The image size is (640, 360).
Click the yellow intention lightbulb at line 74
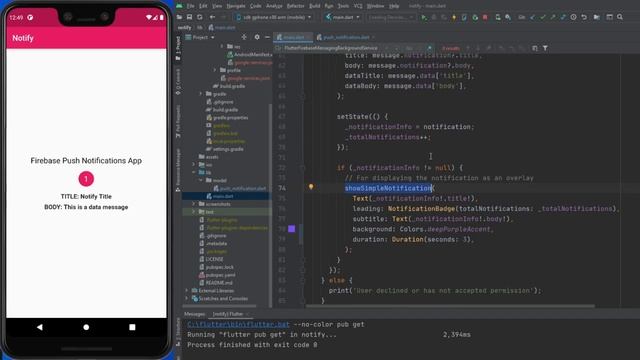[311, 187]
